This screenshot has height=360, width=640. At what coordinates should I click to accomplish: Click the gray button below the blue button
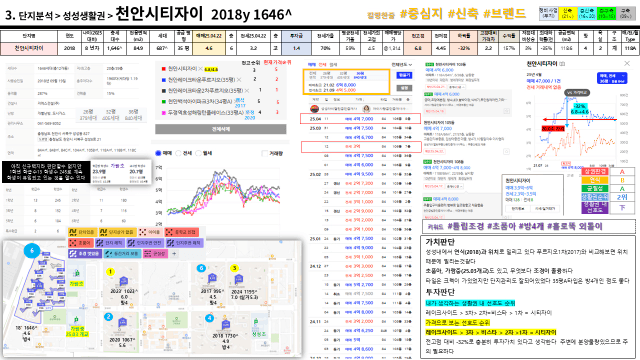[x=404, y=88]
